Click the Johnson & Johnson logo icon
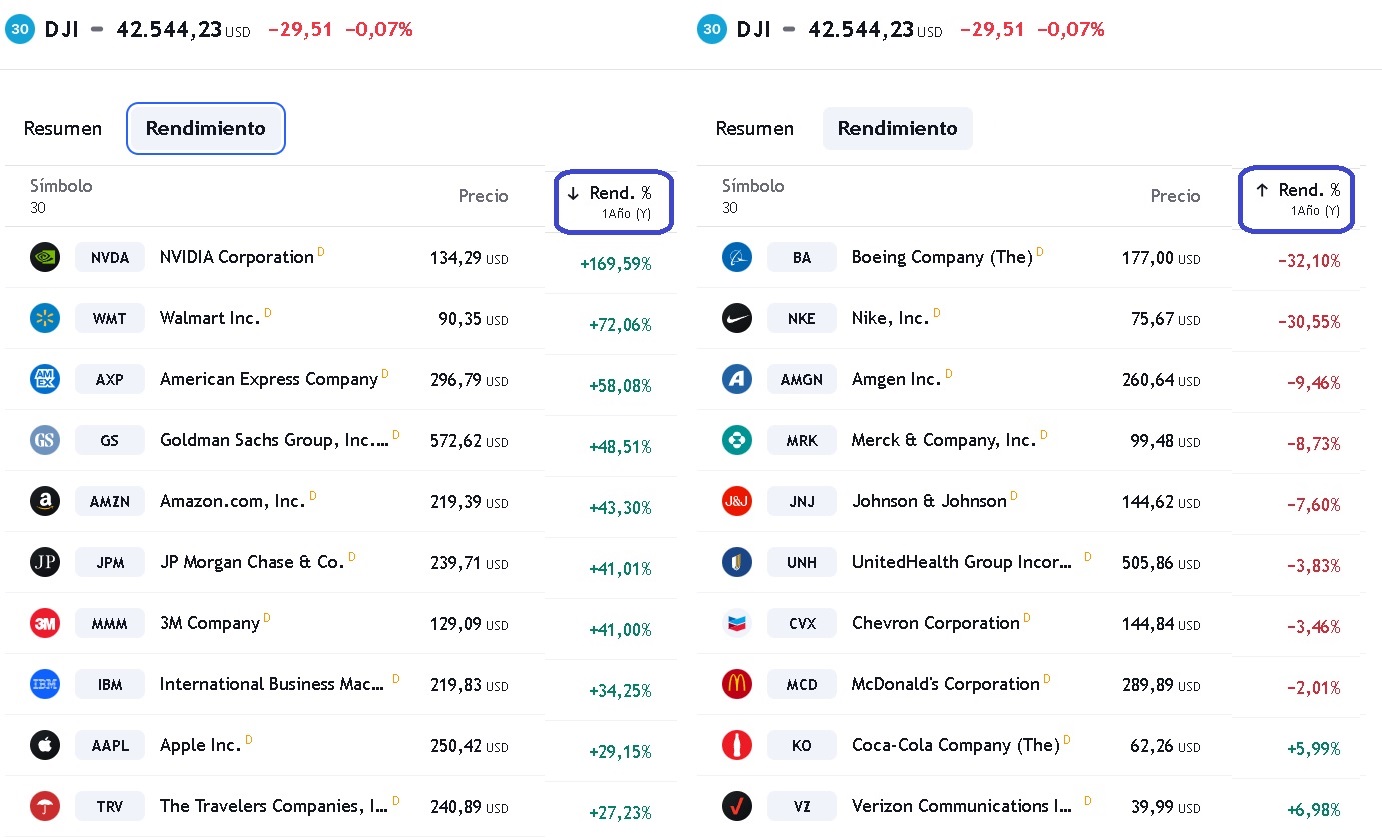 pos(737,501)
